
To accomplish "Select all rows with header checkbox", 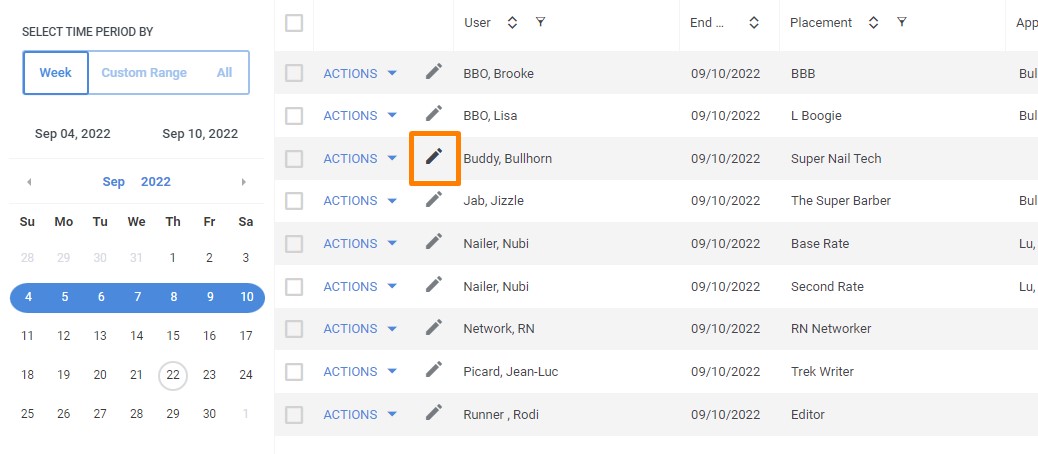I will [294, 23].
